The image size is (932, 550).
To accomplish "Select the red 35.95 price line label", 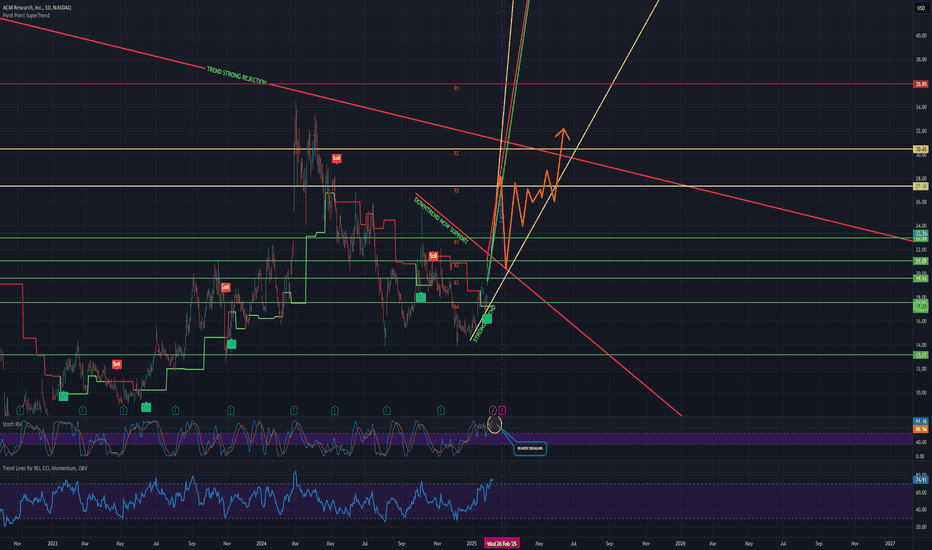I will tap(921, 84).
